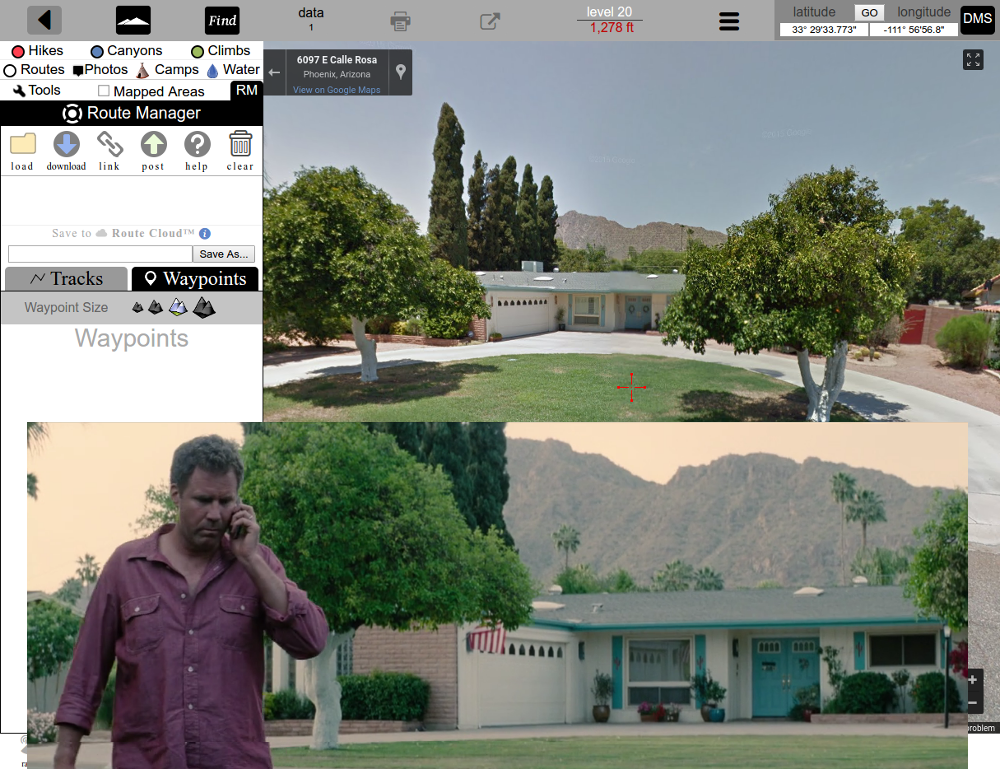This screenshot has width=1000, height=769.
Task: Click the download icon in Route Manager
Action: (66, 145)
